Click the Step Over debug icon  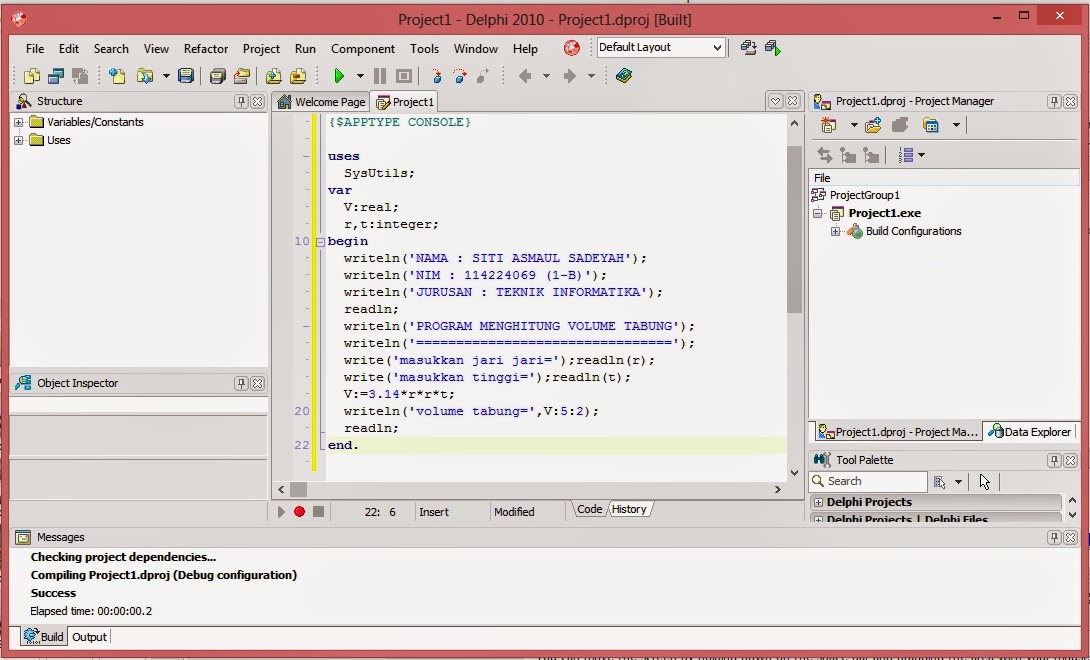459,76
